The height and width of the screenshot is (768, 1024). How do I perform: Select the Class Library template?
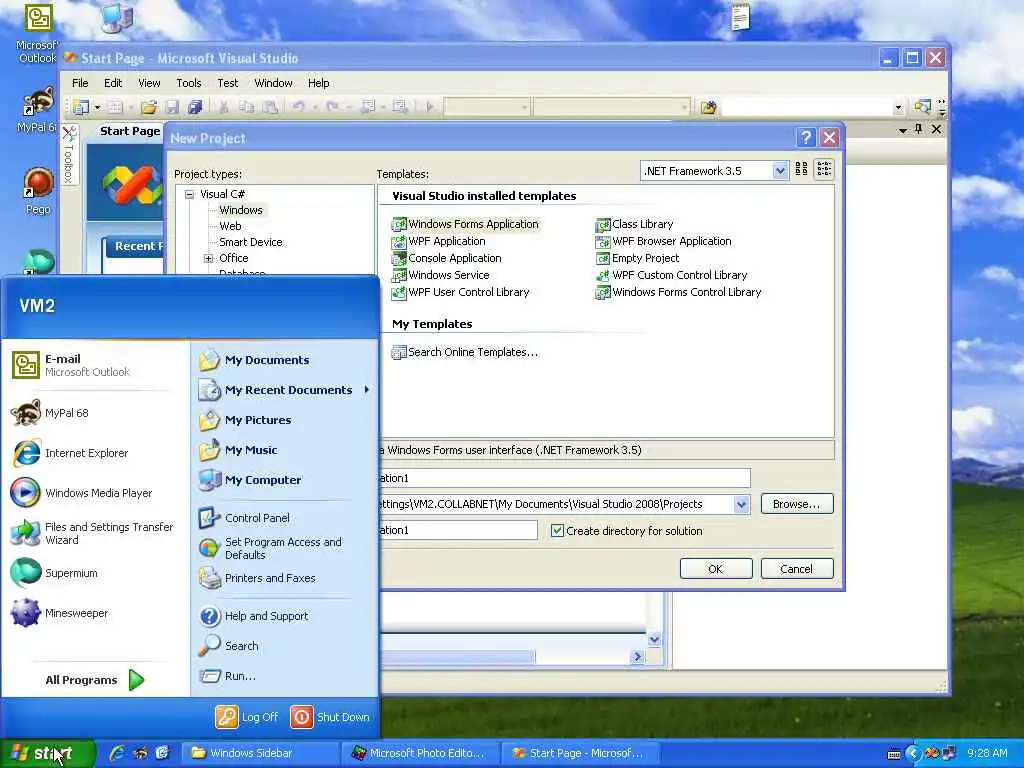634,224
